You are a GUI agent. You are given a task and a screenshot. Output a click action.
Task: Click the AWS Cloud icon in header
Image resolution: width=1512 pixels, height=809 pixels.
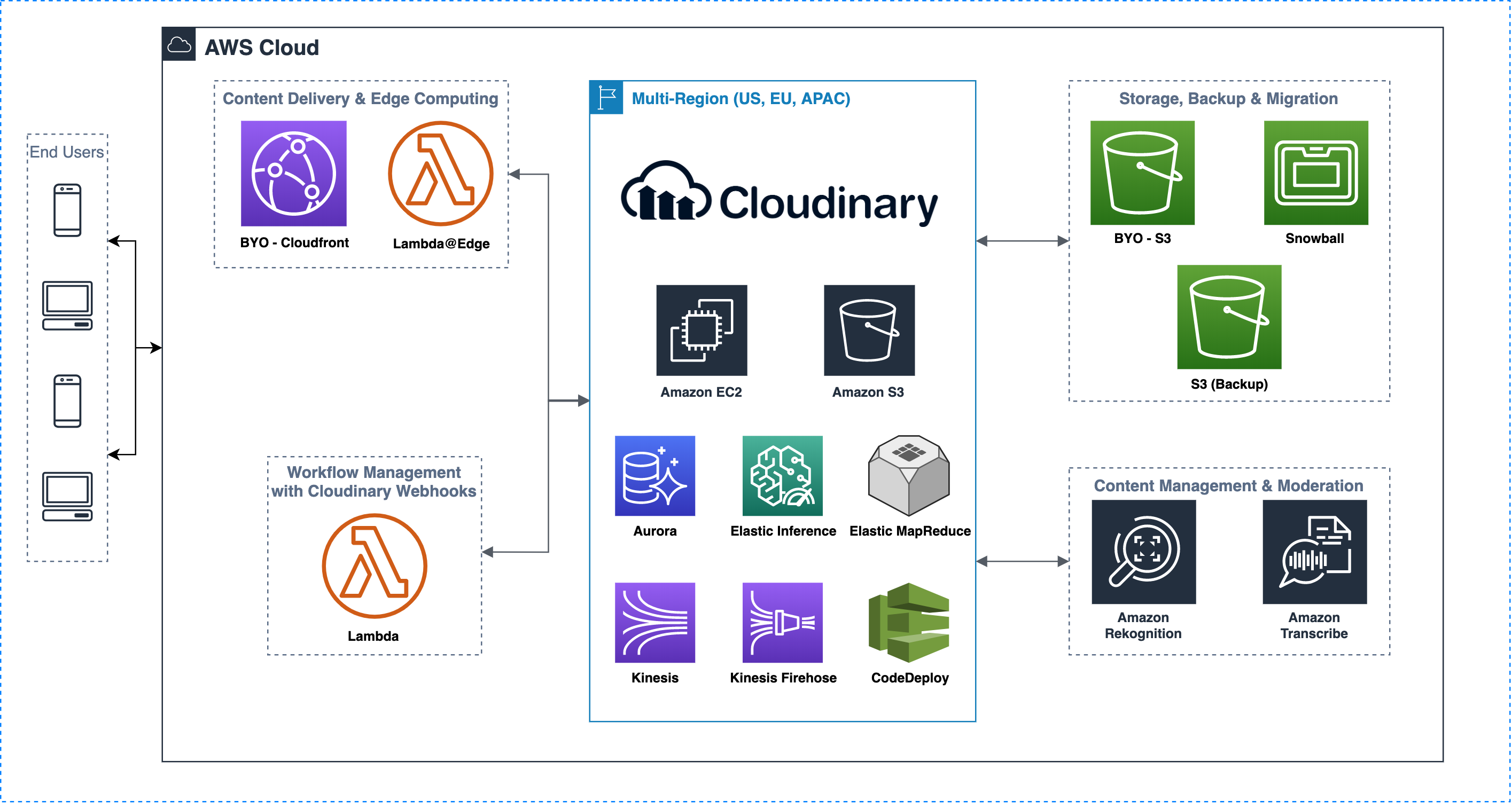pos(178,44)
